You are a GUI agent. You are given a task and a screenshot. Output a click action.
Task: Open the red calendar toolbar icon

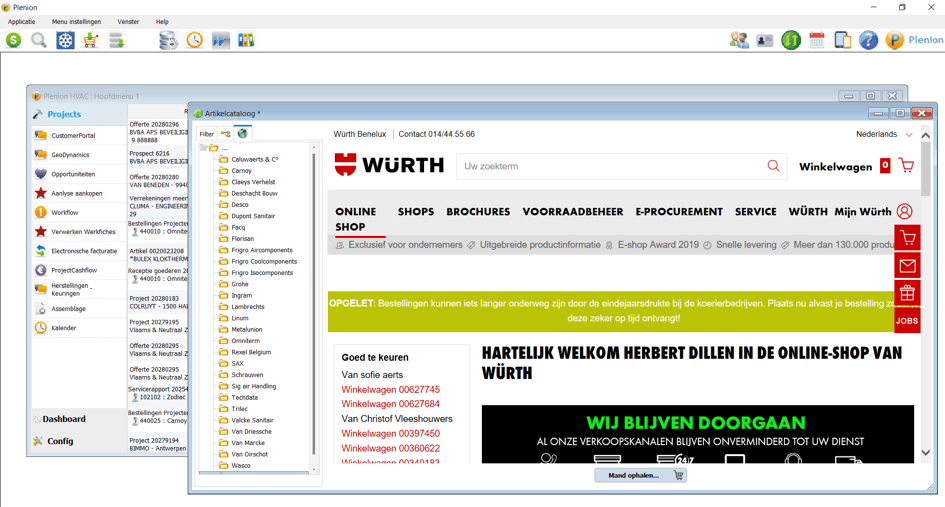click(817, 40)
